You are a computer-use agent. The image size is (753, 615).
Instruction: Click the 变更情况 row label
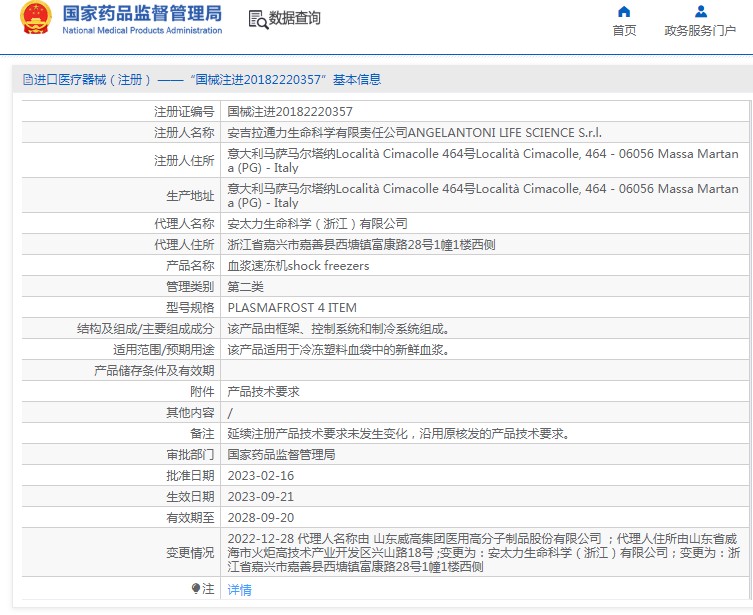tap(190, 552)
